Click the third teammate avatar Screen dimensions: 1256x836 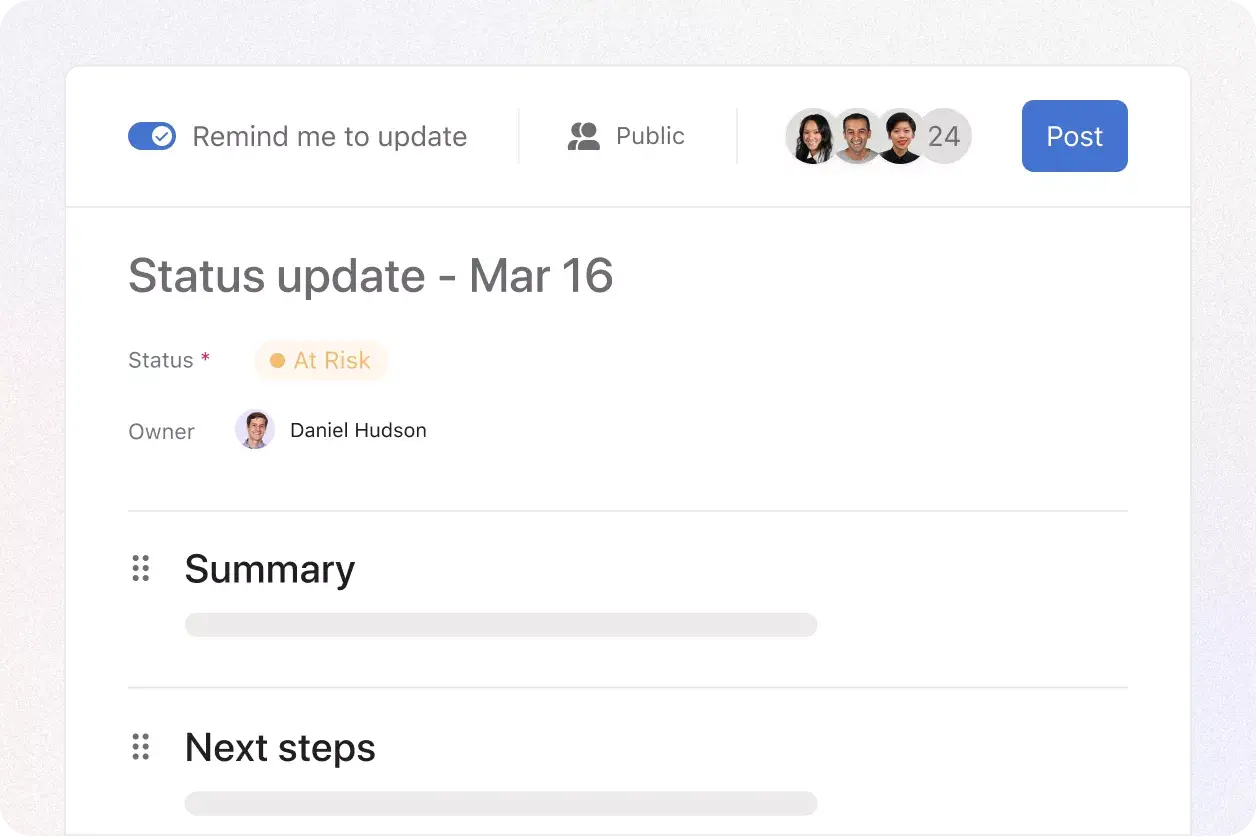[x=900, y=136]
